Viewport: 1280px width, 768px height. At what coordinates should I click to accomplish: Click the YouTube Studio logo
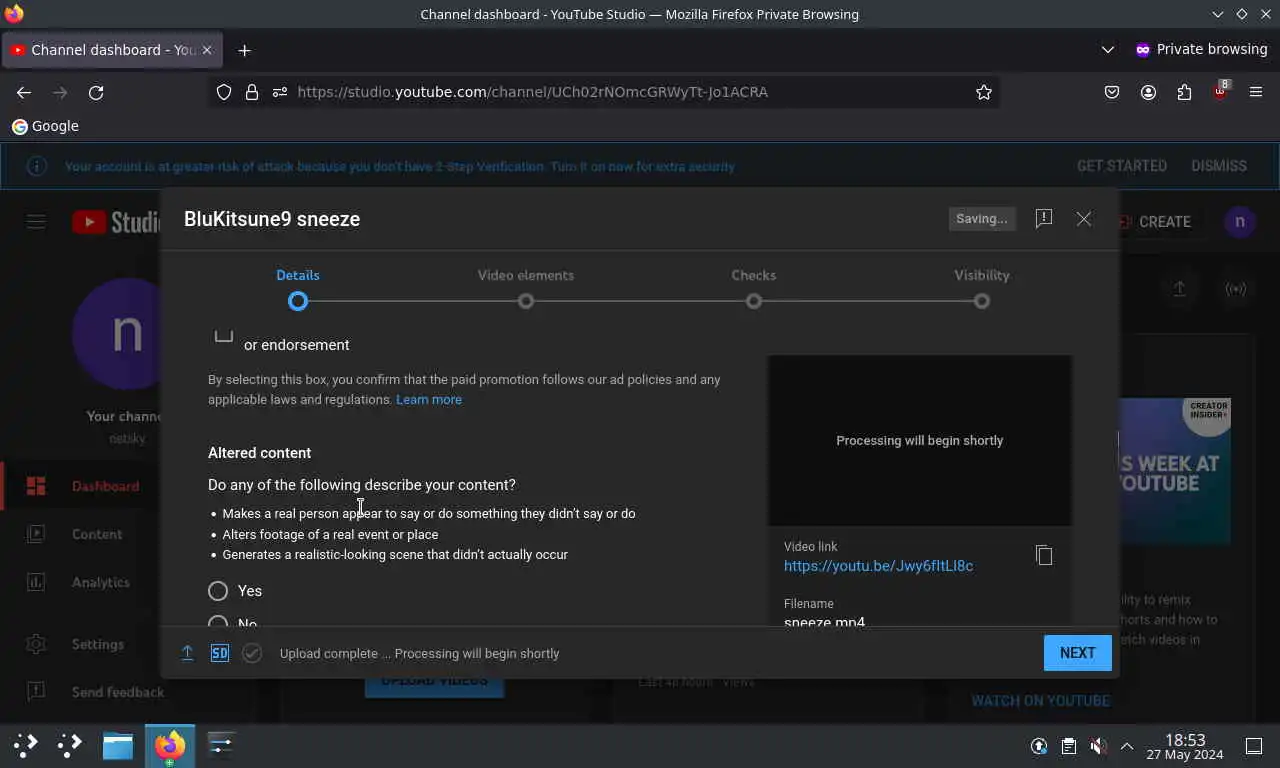pos(116,222)
